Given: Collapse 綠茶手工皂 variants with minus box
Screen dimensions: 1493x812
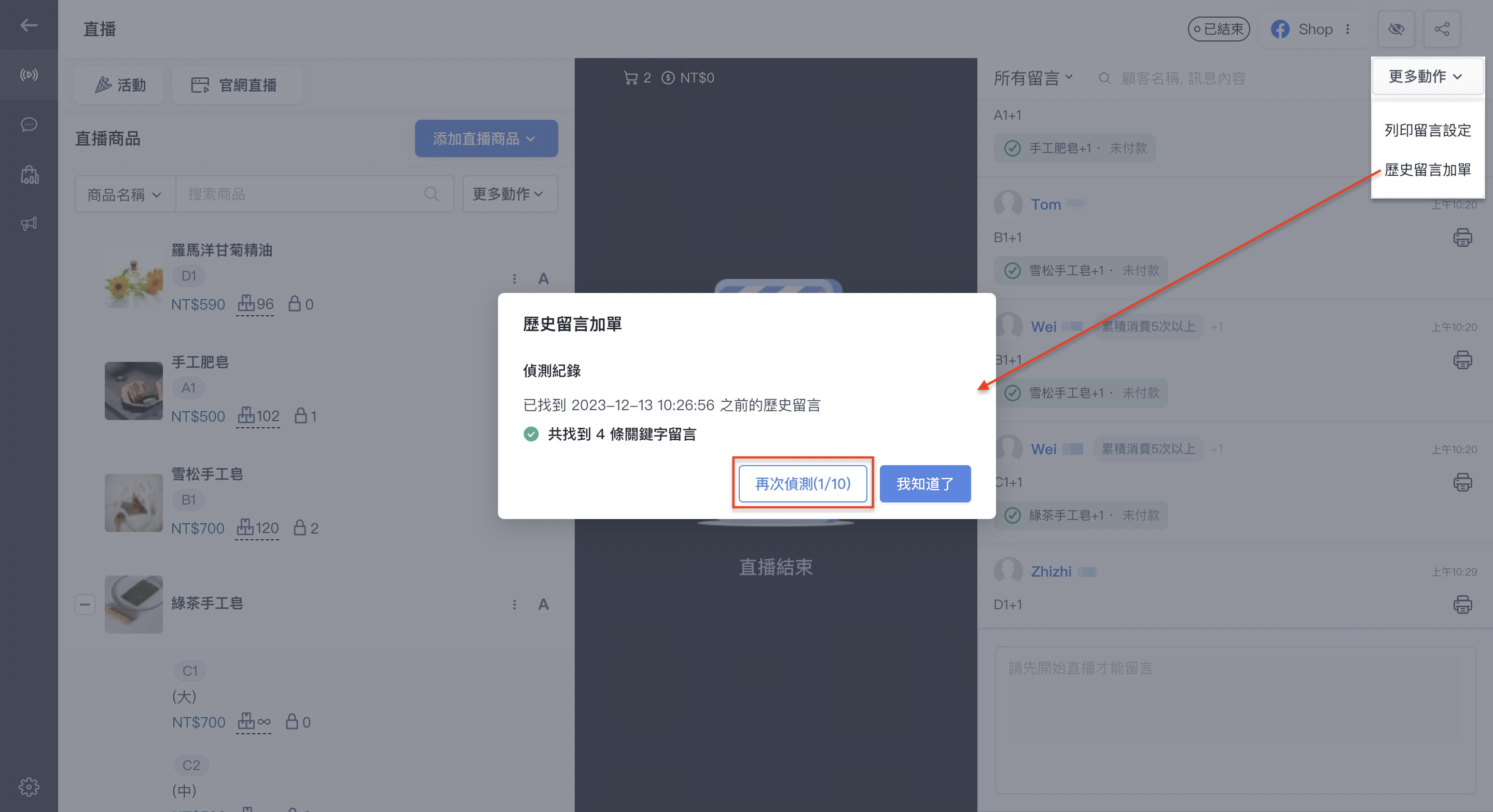Looking at the screenshot, I should pos(85,604).
